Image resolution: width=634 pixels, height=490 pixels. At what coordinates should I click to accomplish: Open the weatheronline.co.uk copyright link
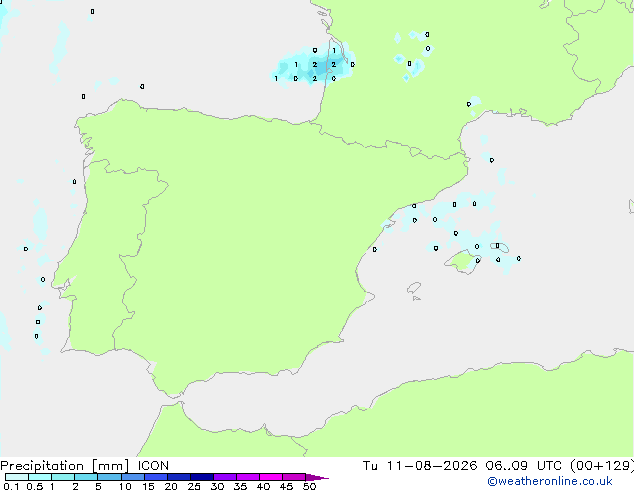pos(550,481)
